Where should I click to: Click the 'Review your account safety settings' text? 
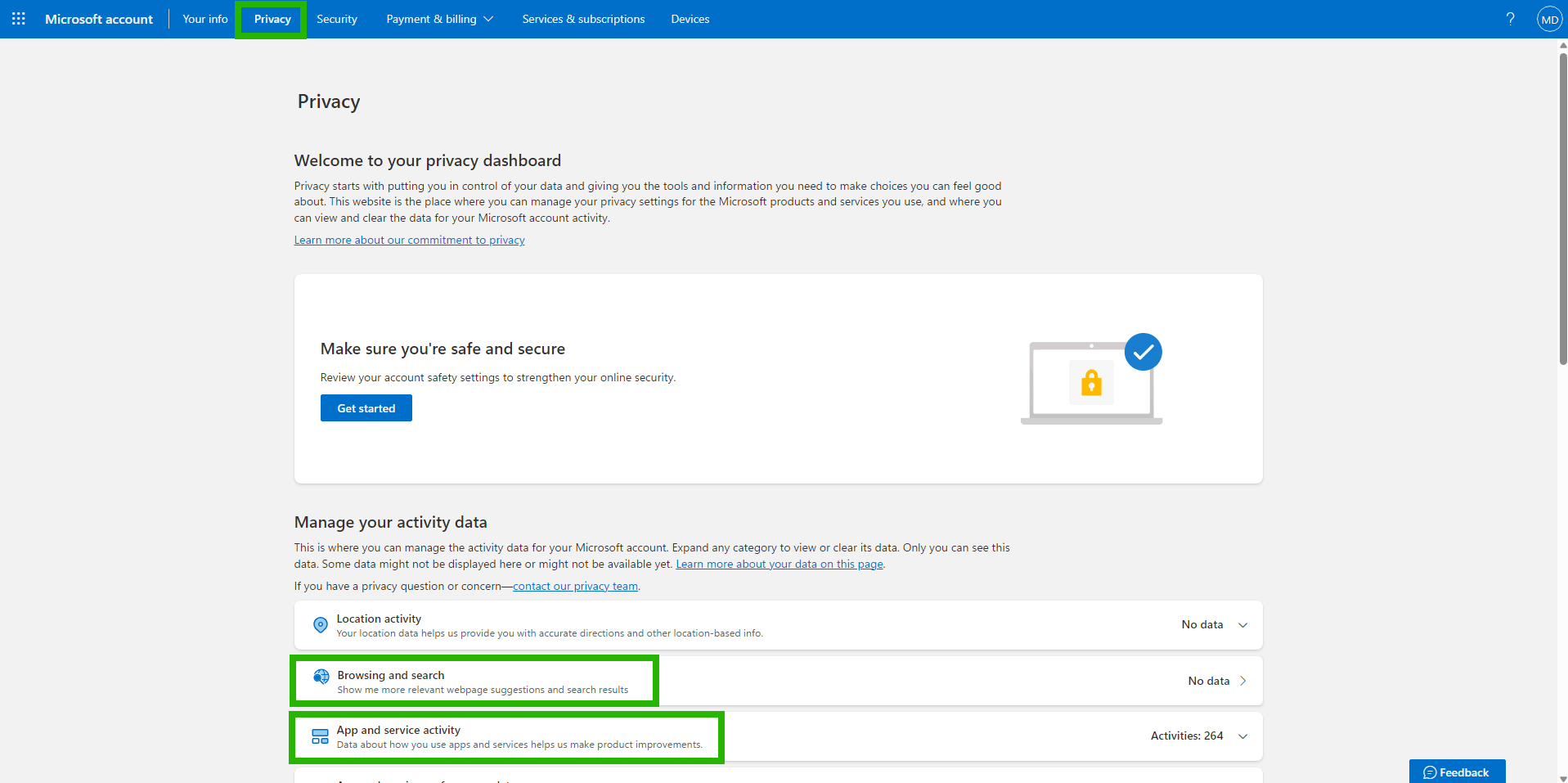point(498,377)
